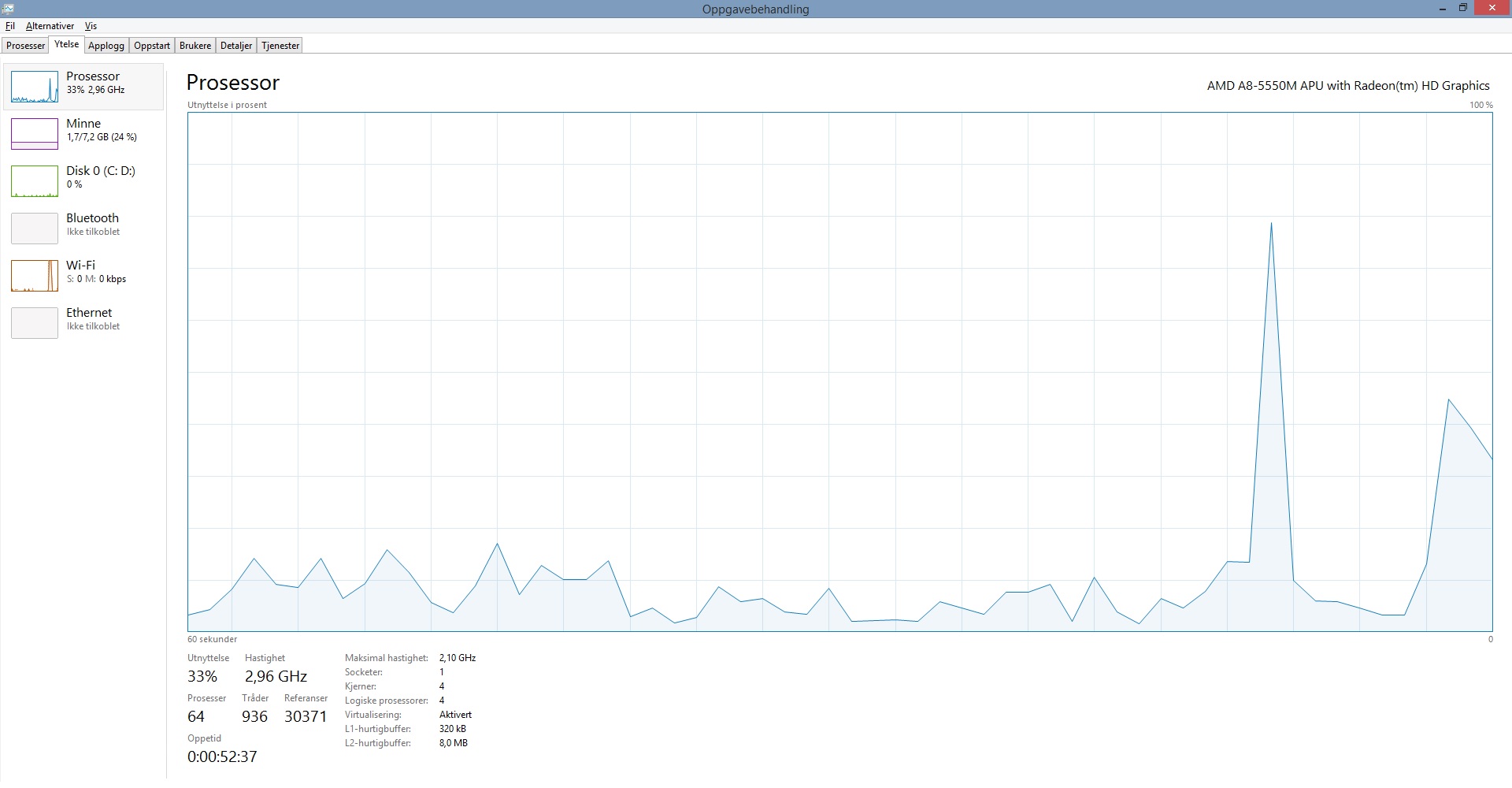Select Minne in the sidebar list

(83, 134)
